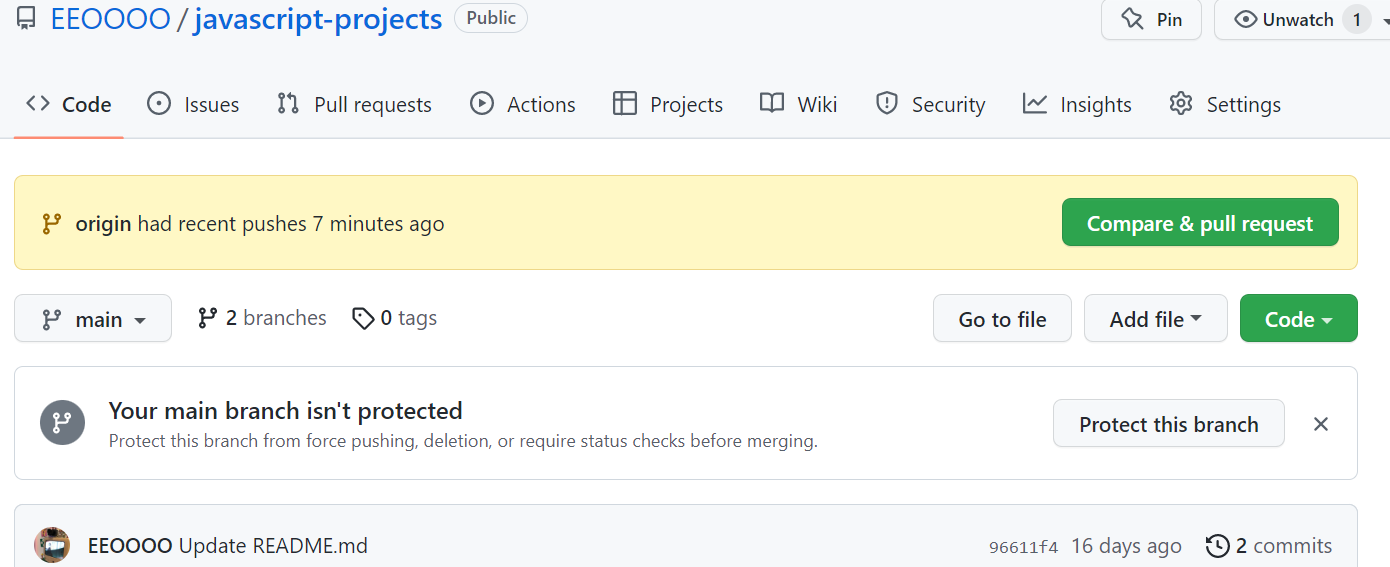Image resolution: width=1390 pixels, height=567 pixels.
Task: Click Protect this branch button
Action: (x=1169, y=424)
